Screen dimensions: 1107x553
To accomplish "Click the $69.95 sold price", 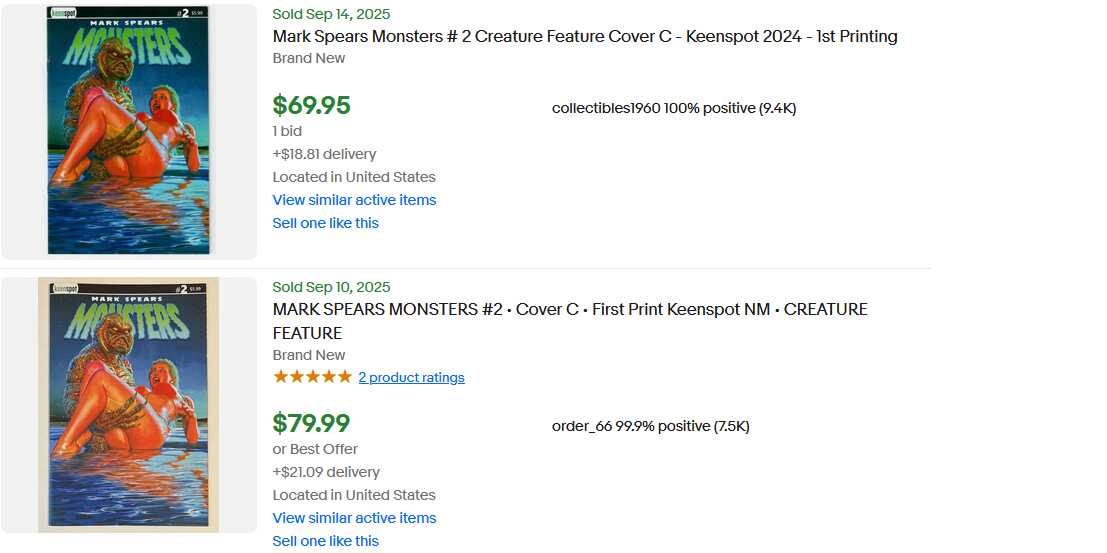I will [x=311, y=105].
